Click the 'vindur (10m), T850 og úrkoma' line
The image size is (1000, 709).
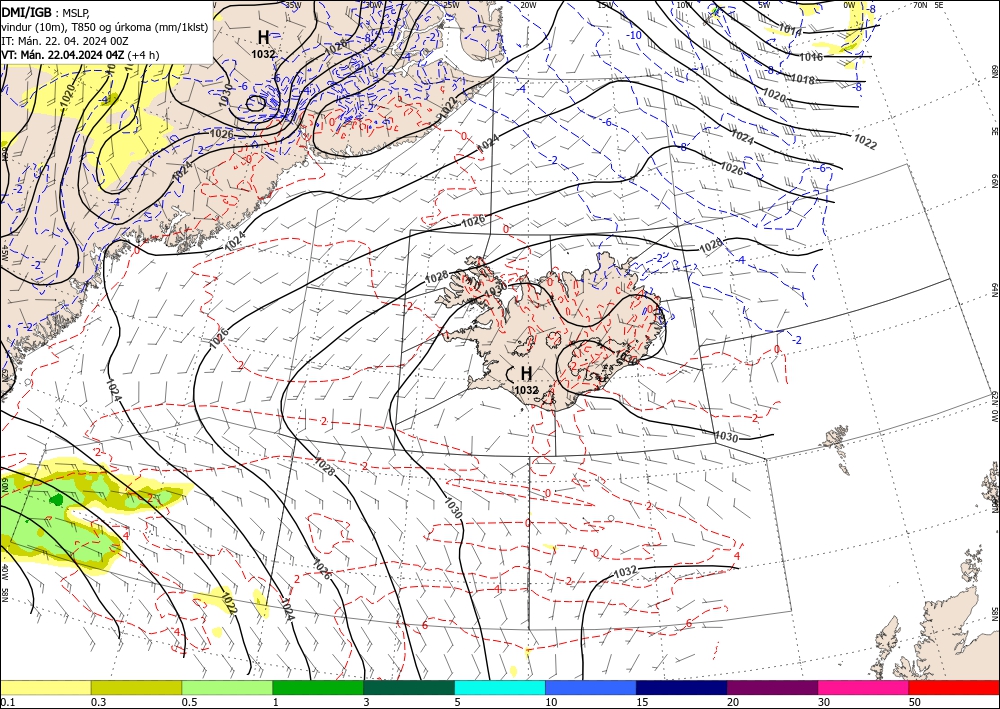(105, 27)
